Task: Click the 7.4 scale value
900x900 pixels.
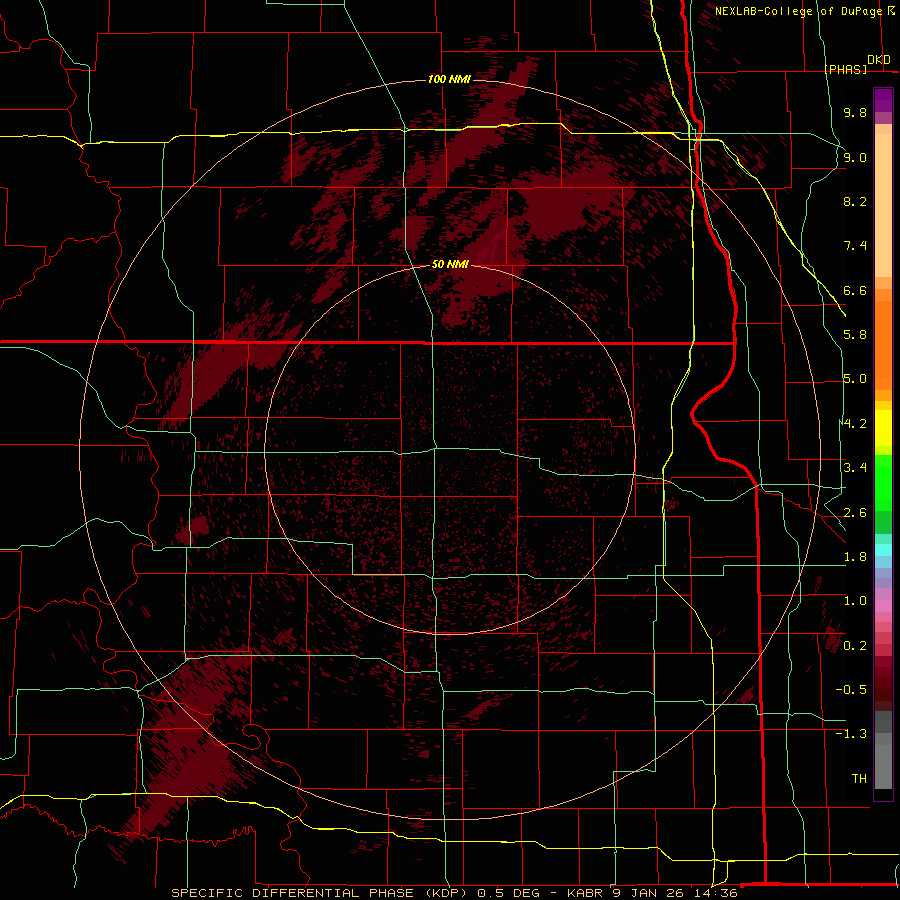Action: [855, 246]
